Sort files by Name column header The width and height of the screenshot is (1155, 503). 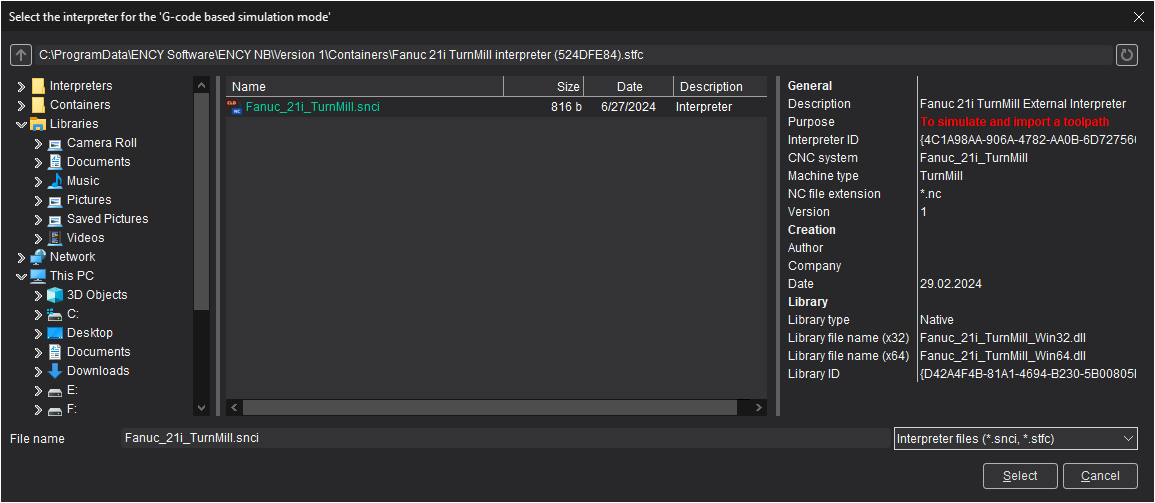(x=364, y=87)
